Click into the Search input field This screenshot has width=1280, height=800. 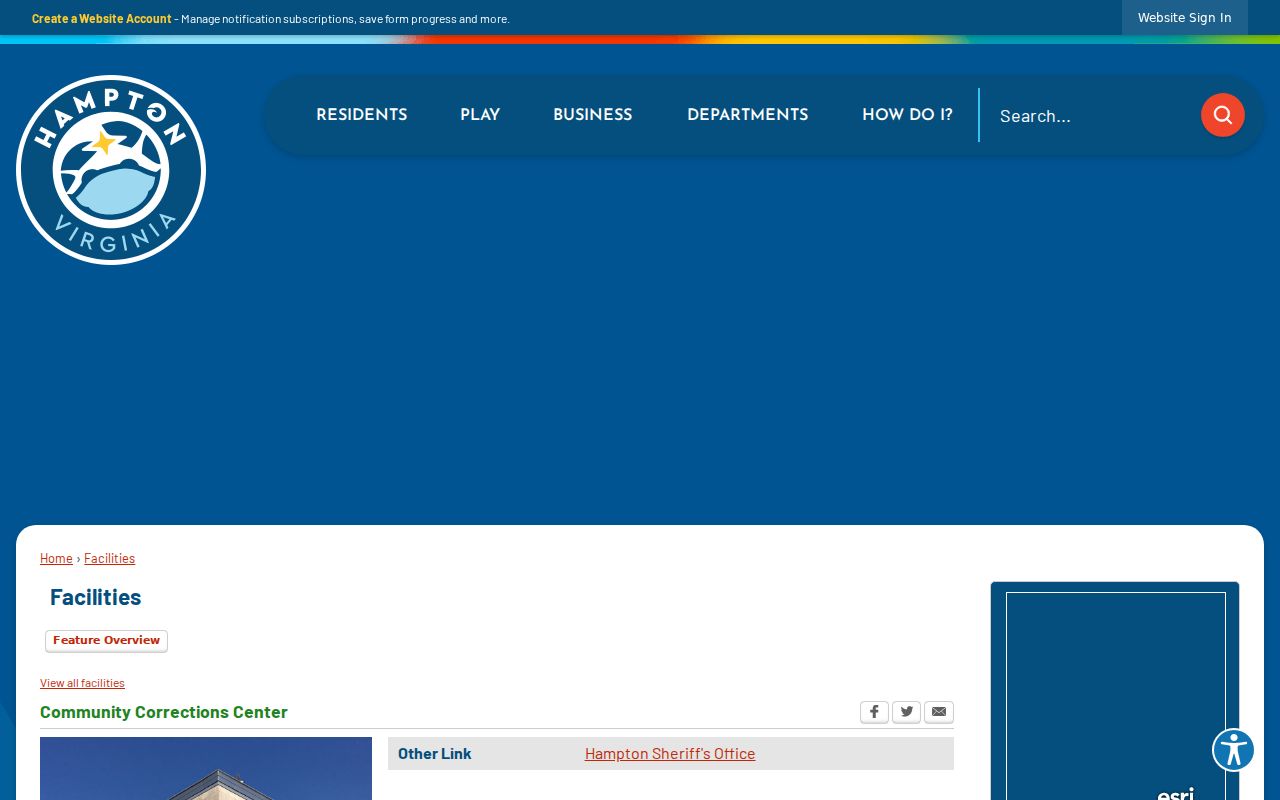click(1090, 116)
